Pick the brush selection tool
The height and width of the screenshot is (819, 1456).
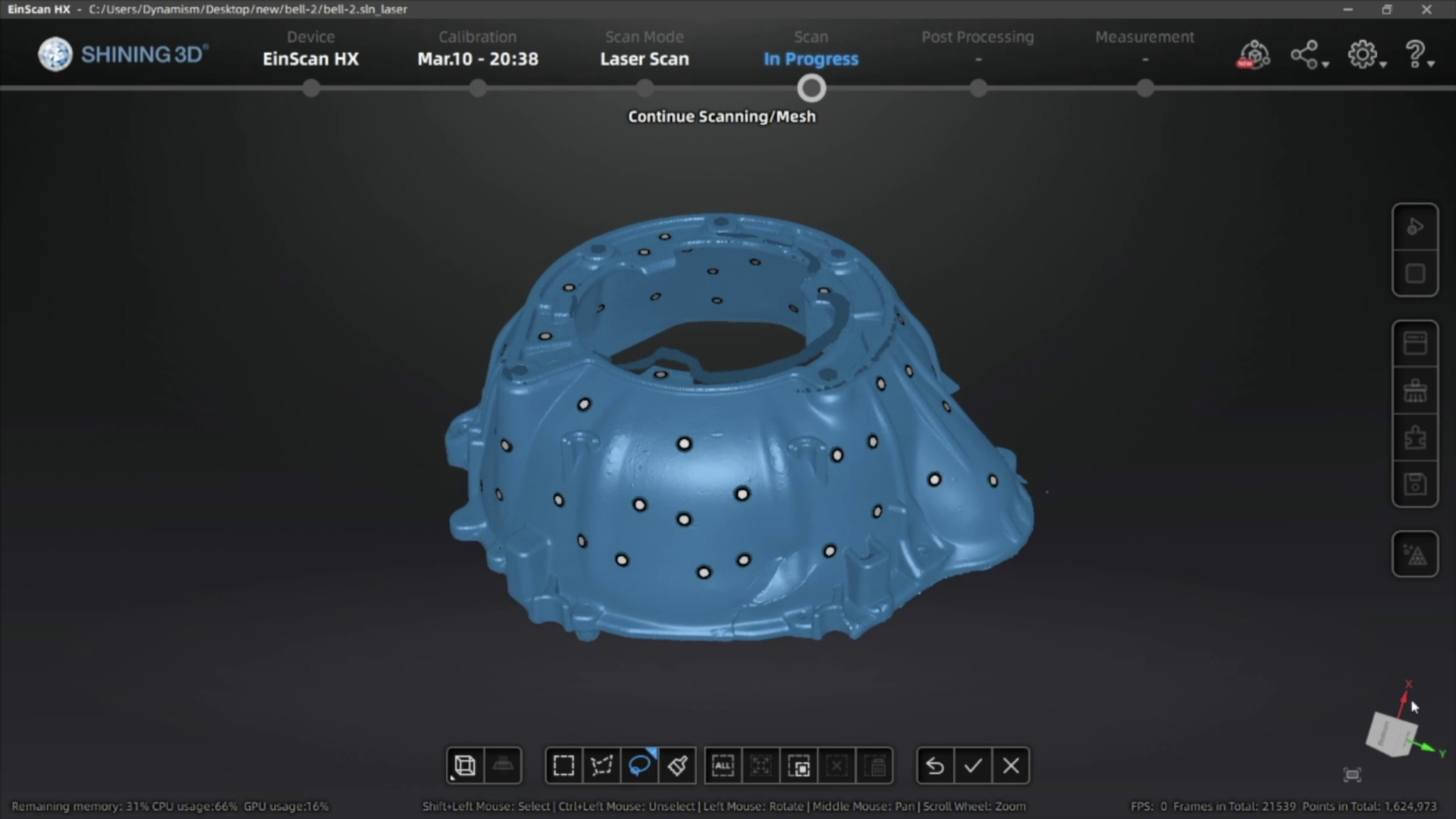click(677, 766)
